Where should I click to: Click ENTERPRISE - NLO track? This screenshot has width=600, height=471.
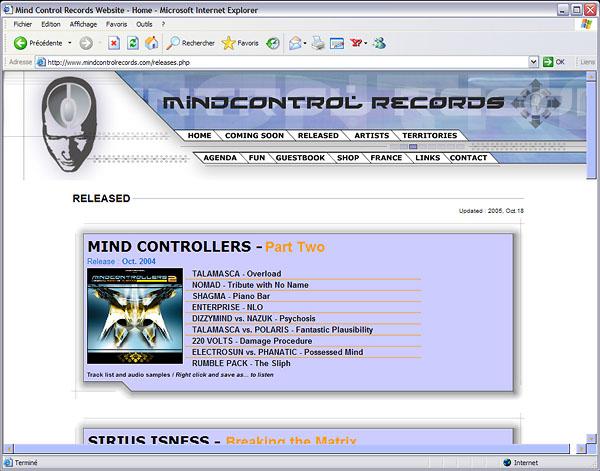pos(227,307)
